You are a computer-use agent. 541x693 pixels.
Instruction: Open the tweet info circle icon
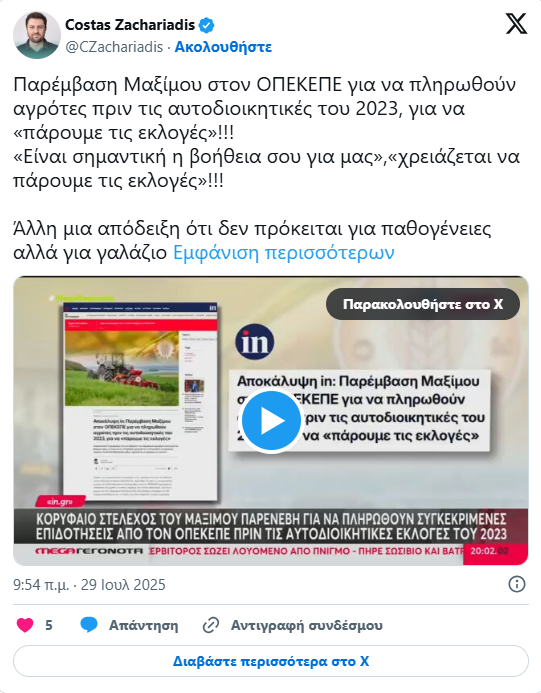click(x=517, y=584)
